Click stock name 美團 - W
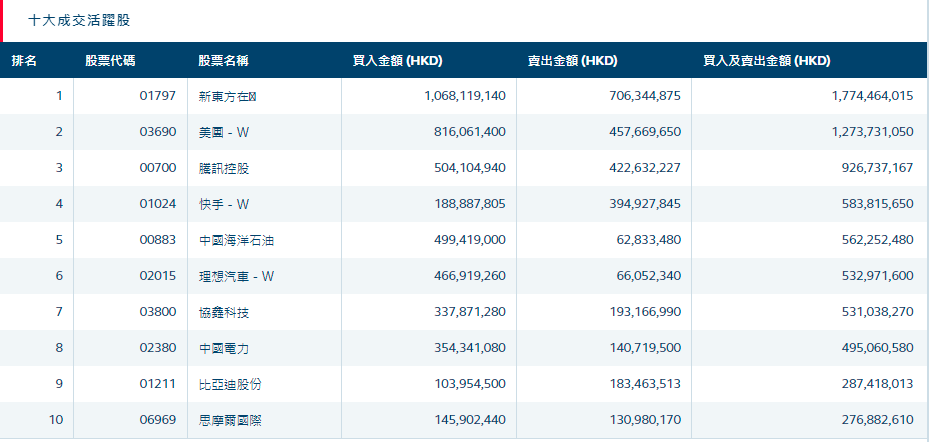 [224, 133]
